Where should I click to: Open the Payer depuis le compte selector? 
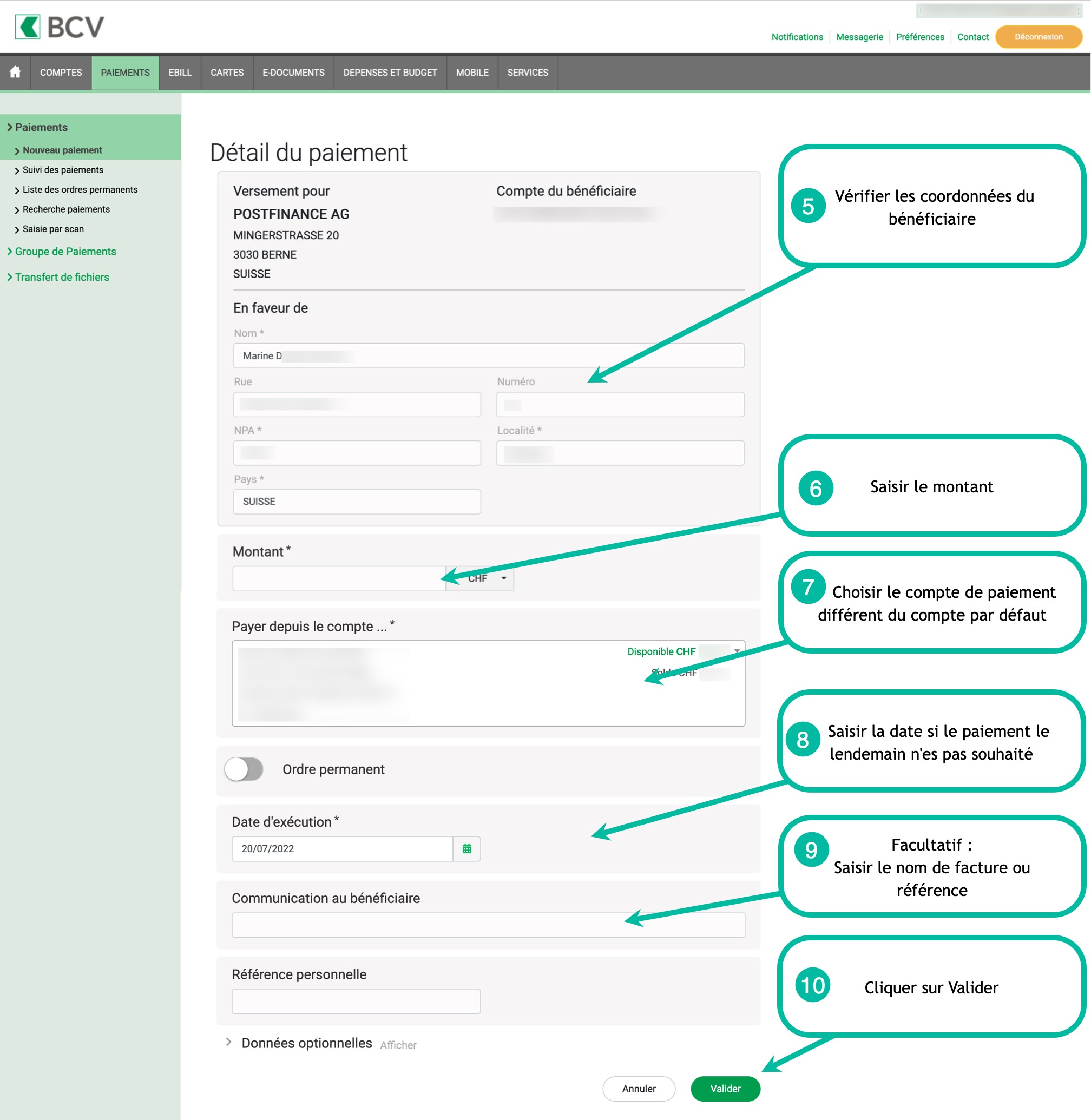[x=488, y=683]
